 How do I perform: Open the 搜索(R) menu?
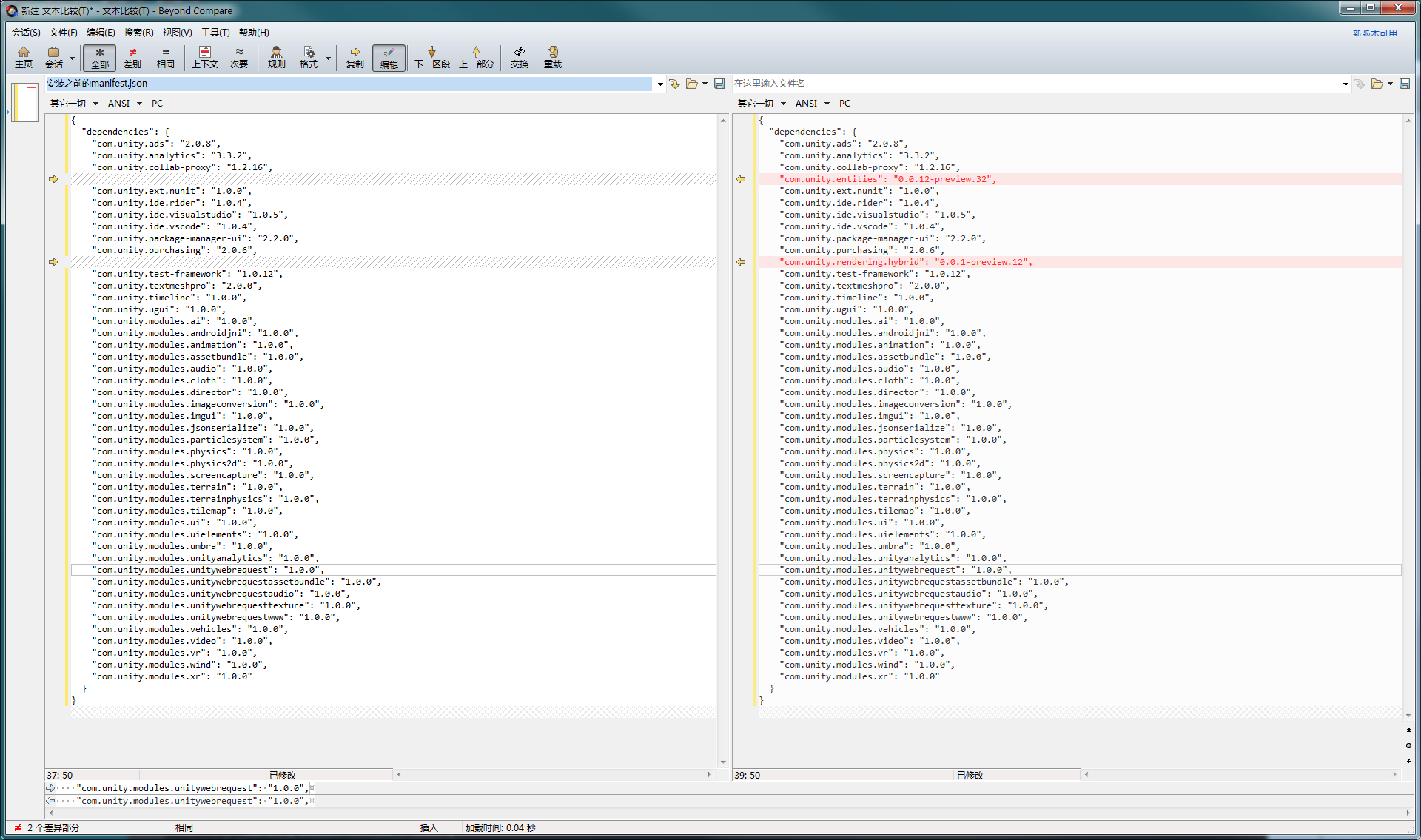click(x=138, y=32)
